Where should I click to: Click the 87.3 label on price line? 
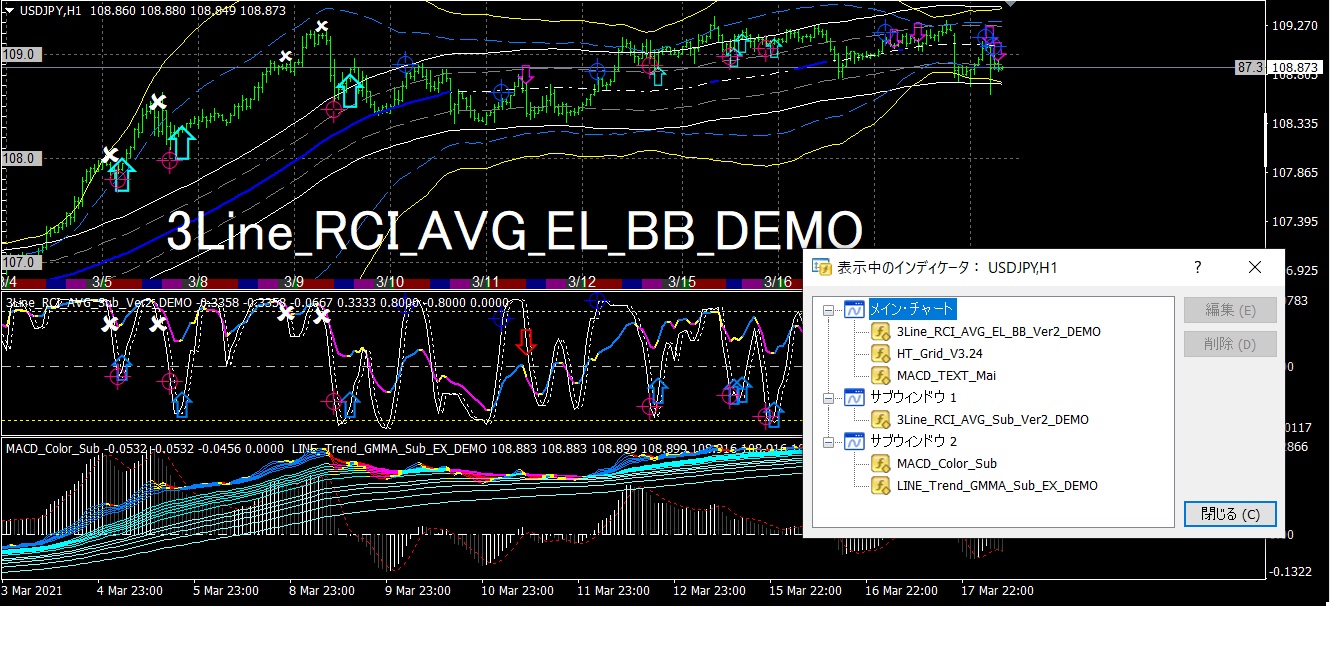coord(1250,68)
